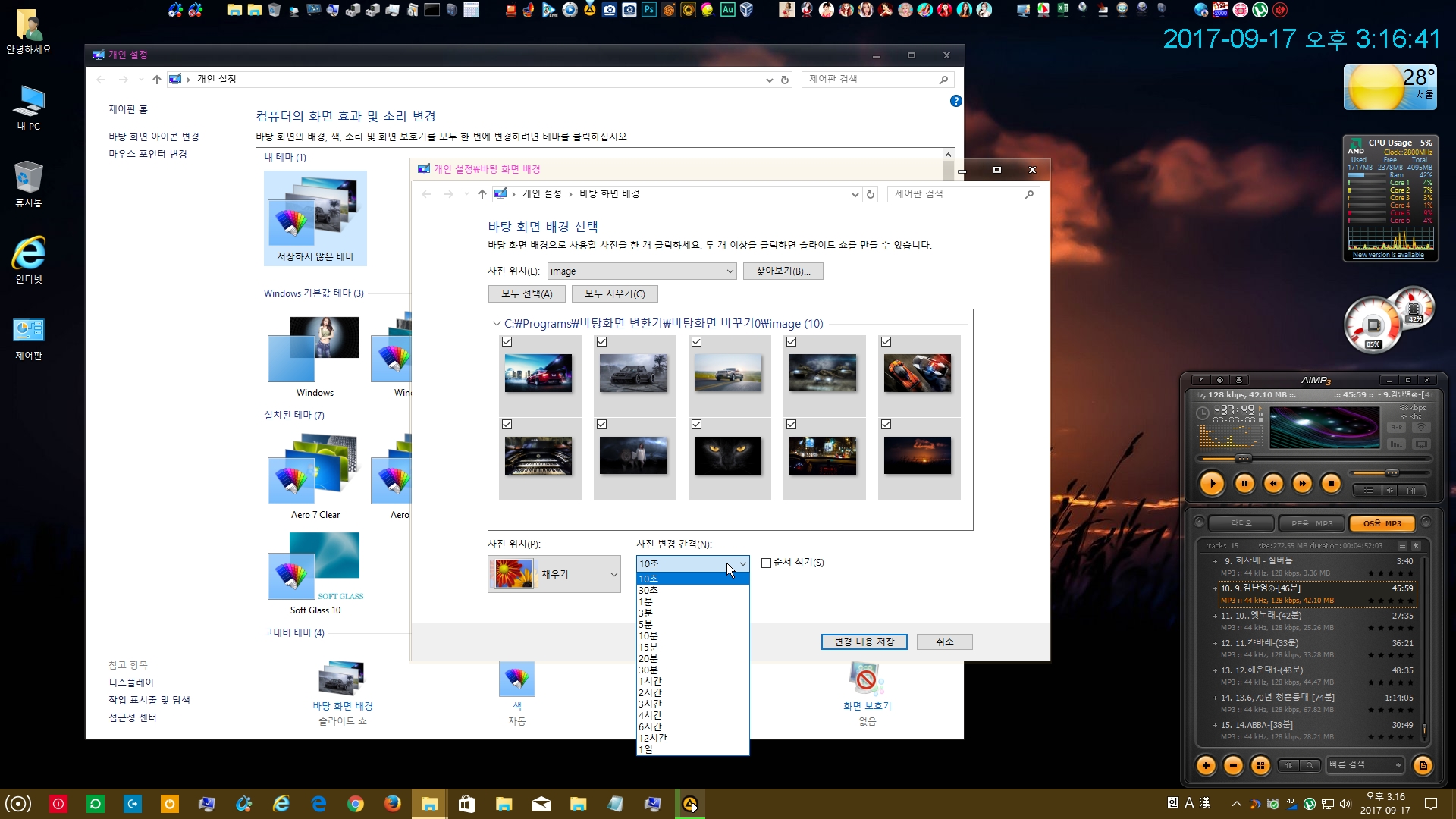Open the 바탕 화면 아이콘 변경 link
The width and height of the screenshot is (1456, 819).
point(153,136)
